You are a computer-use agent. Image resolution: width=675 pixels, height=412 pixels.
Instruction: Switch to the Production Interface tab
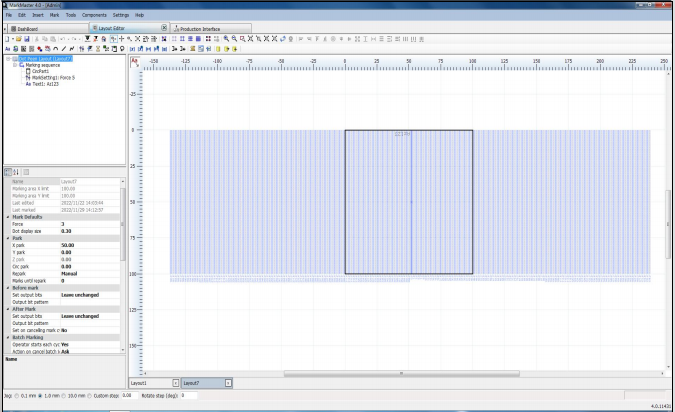(211, 29)
